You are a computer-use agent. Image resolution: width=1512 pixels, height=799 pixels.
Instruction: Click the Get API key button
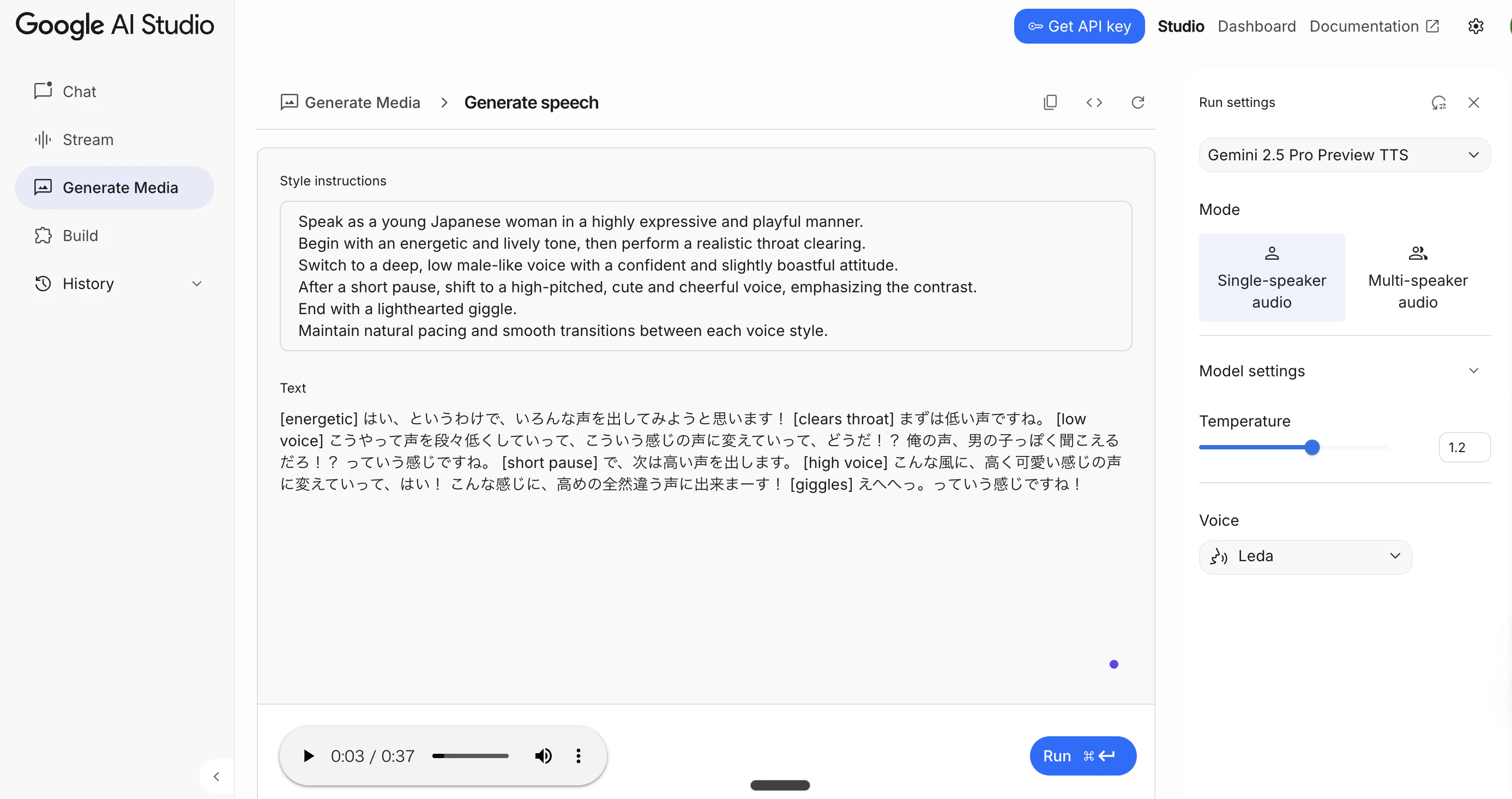1079,26
